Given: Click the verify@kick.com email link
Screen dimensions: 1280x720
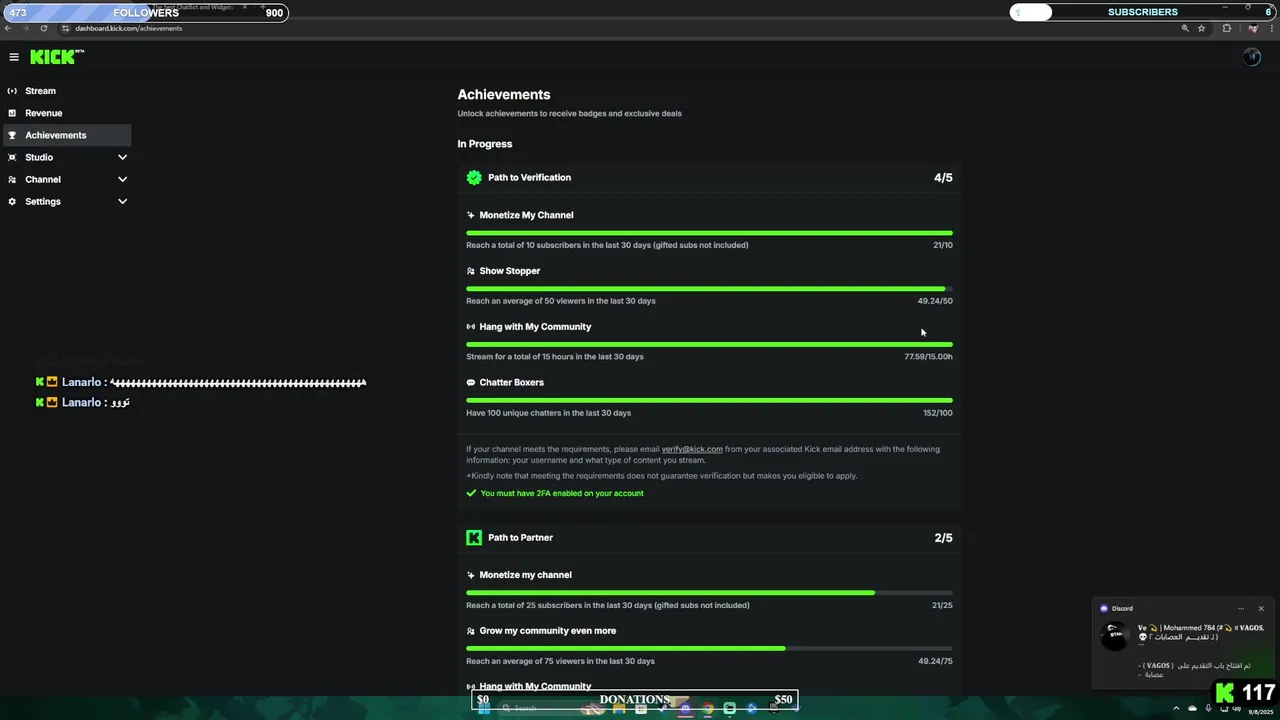Looking at the screenshot, I should [x=692, y=449].
